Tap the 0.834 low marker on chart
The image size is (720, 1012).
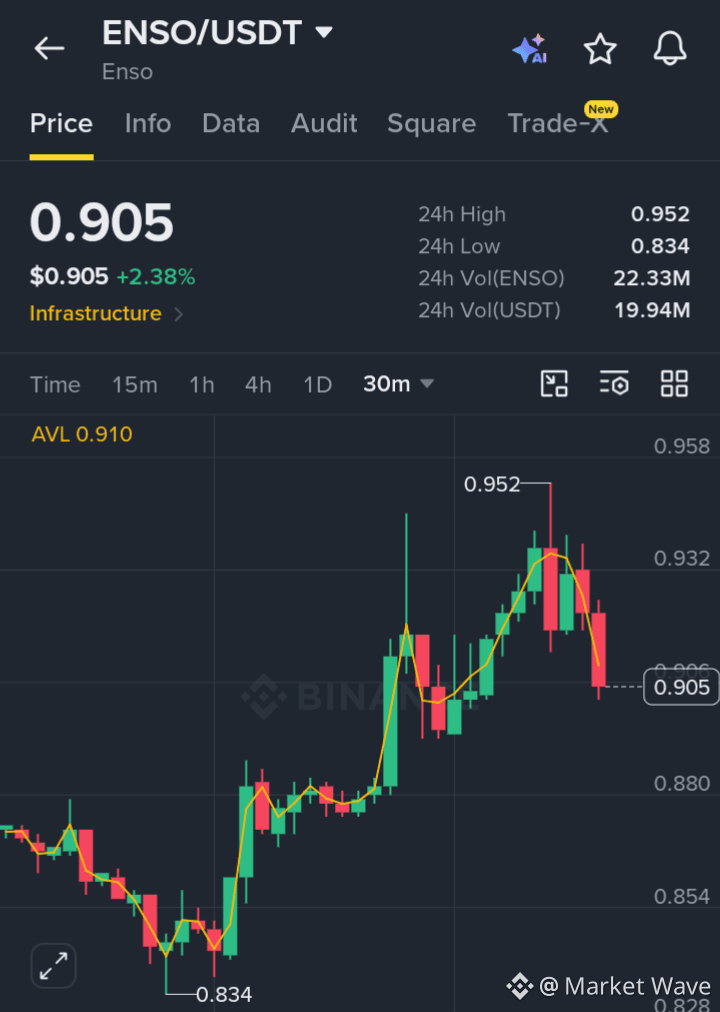pyautogui.click(x=224, y=995)
